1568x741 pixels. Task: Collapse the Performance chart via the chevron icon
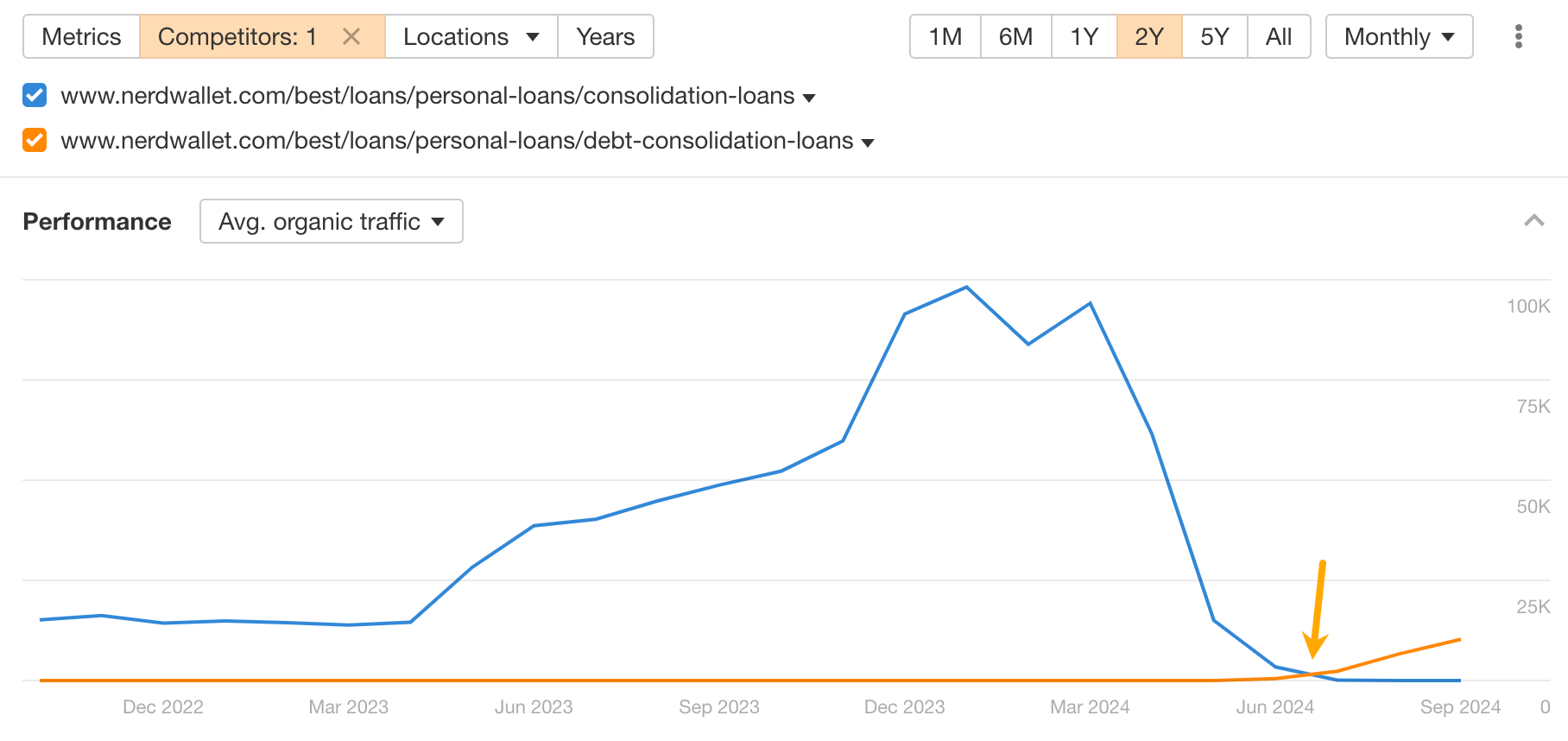1534,221
